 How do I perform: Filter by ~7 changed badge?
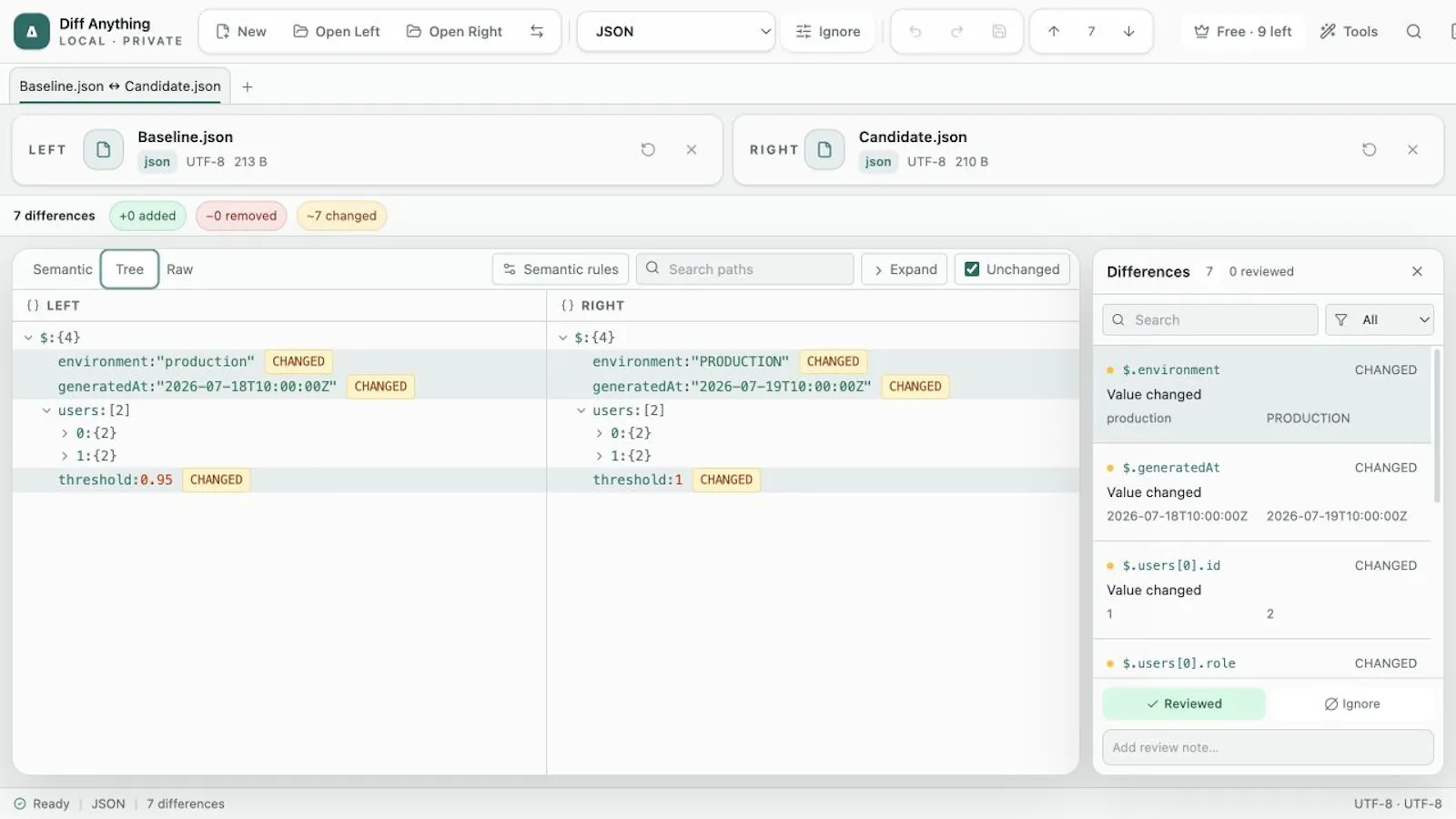(x=341, y=217)
